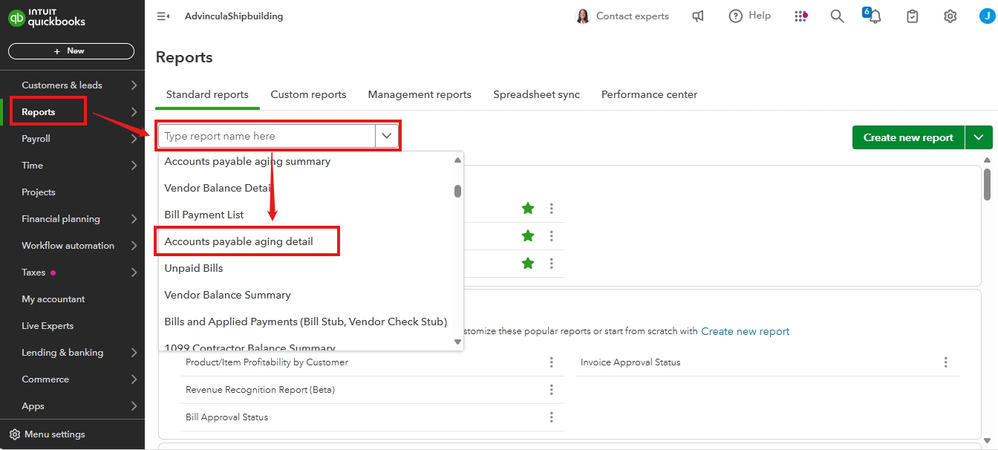This screenshot has height=450, width=998.
Task: Toggle the third green favorite star
Action: [x=528, y=263]
